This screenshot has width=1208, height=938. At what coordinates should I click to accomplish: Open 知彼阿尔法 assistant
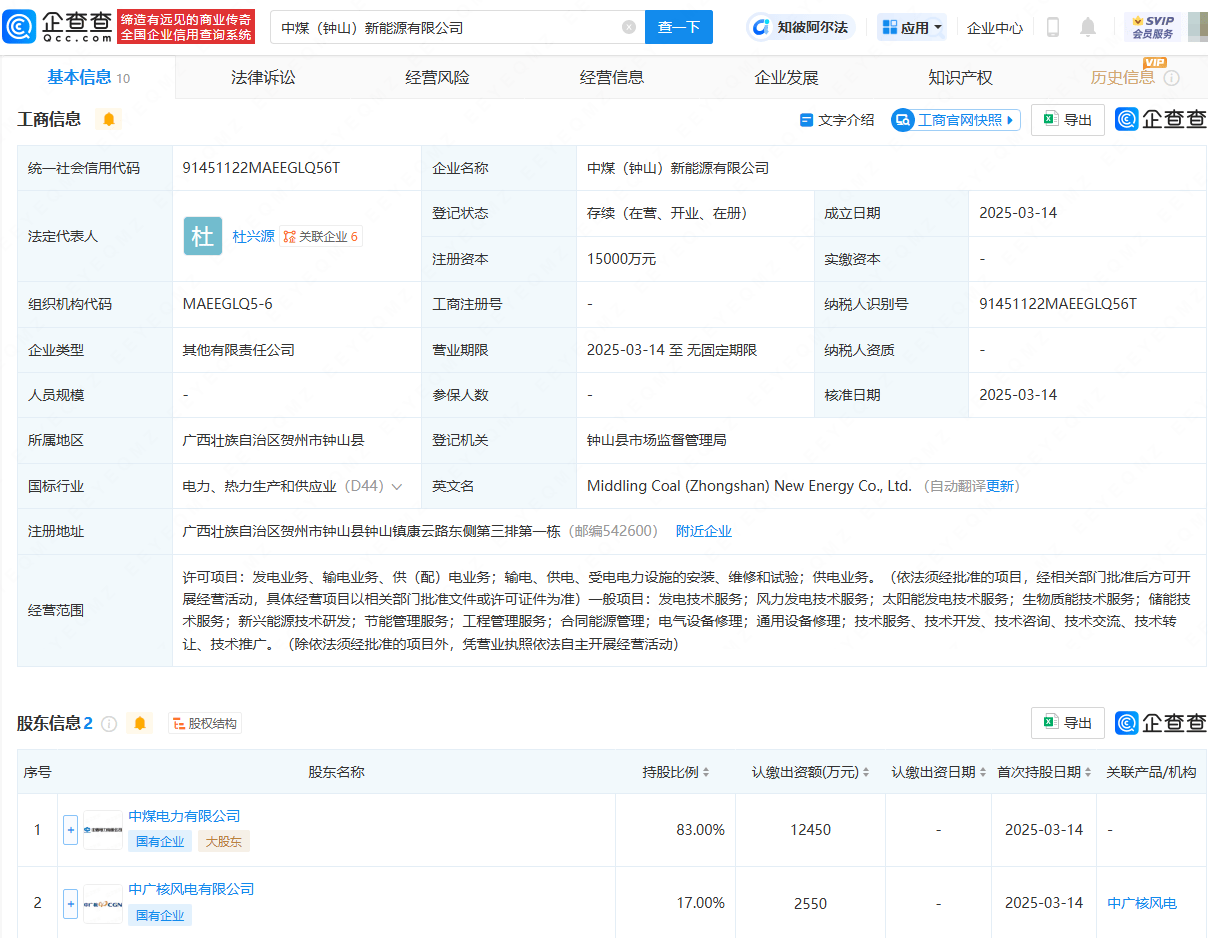[800, 28]
